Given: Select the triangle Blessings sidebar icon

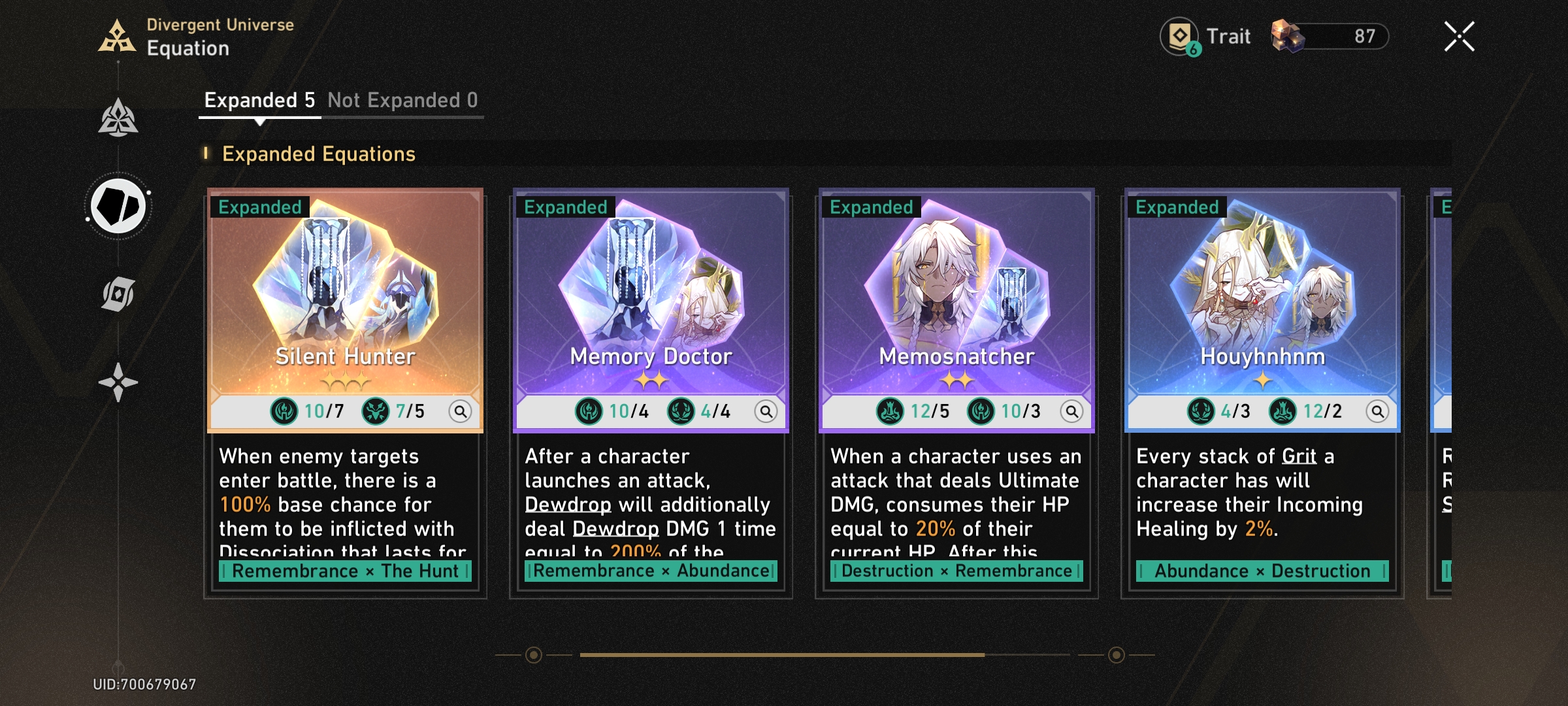Looking at the screenshot, I should click(118, 118).
